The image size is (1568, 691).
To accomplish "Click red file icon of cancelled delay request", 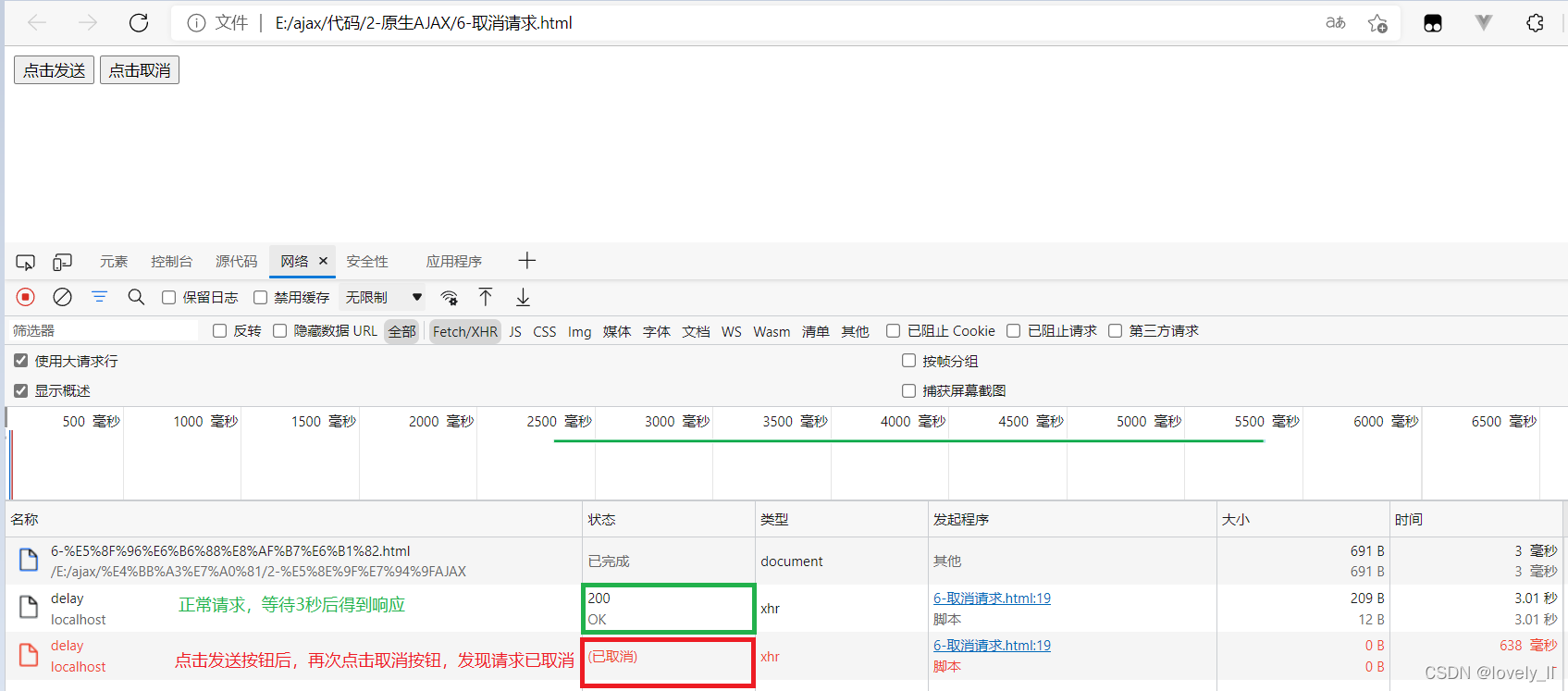I will [29, 655].
